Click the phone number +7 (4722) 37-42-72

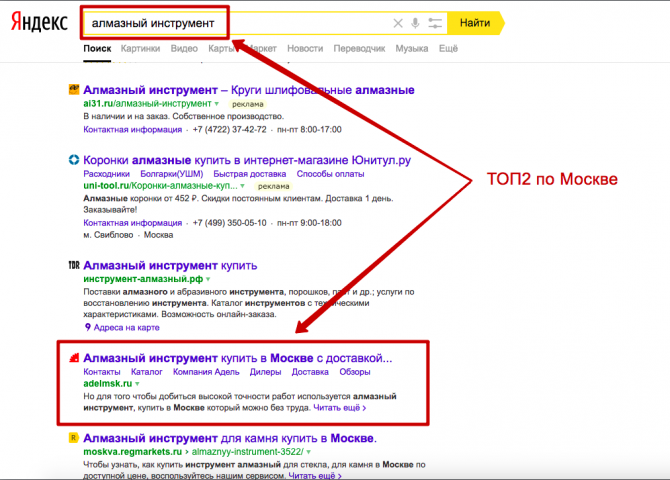pyautogui.click(x=229, y=130)
